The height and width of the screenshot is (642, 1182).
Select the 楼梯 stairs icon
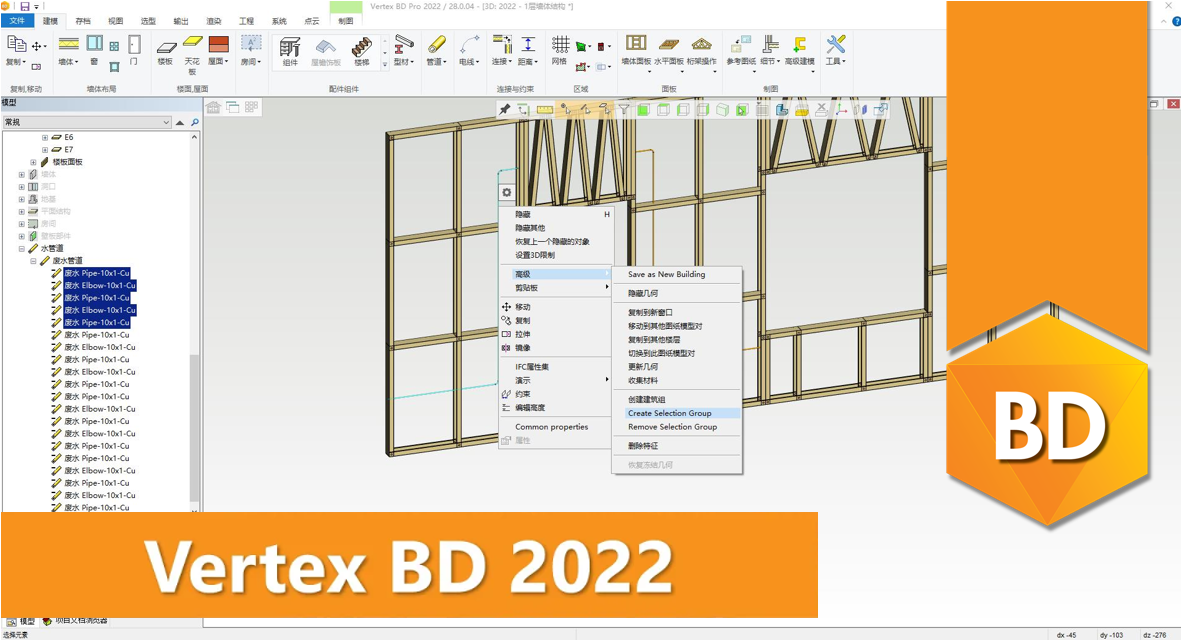click(362, 47)
